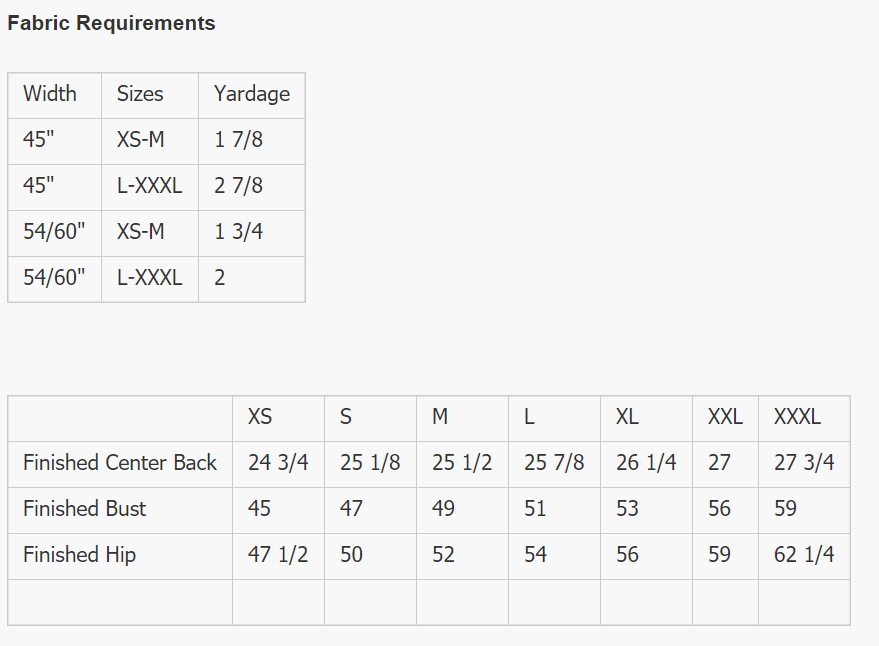Click the 25 7/8 center back value
This screenshot has height=646, width=879.
coord(554,464)
